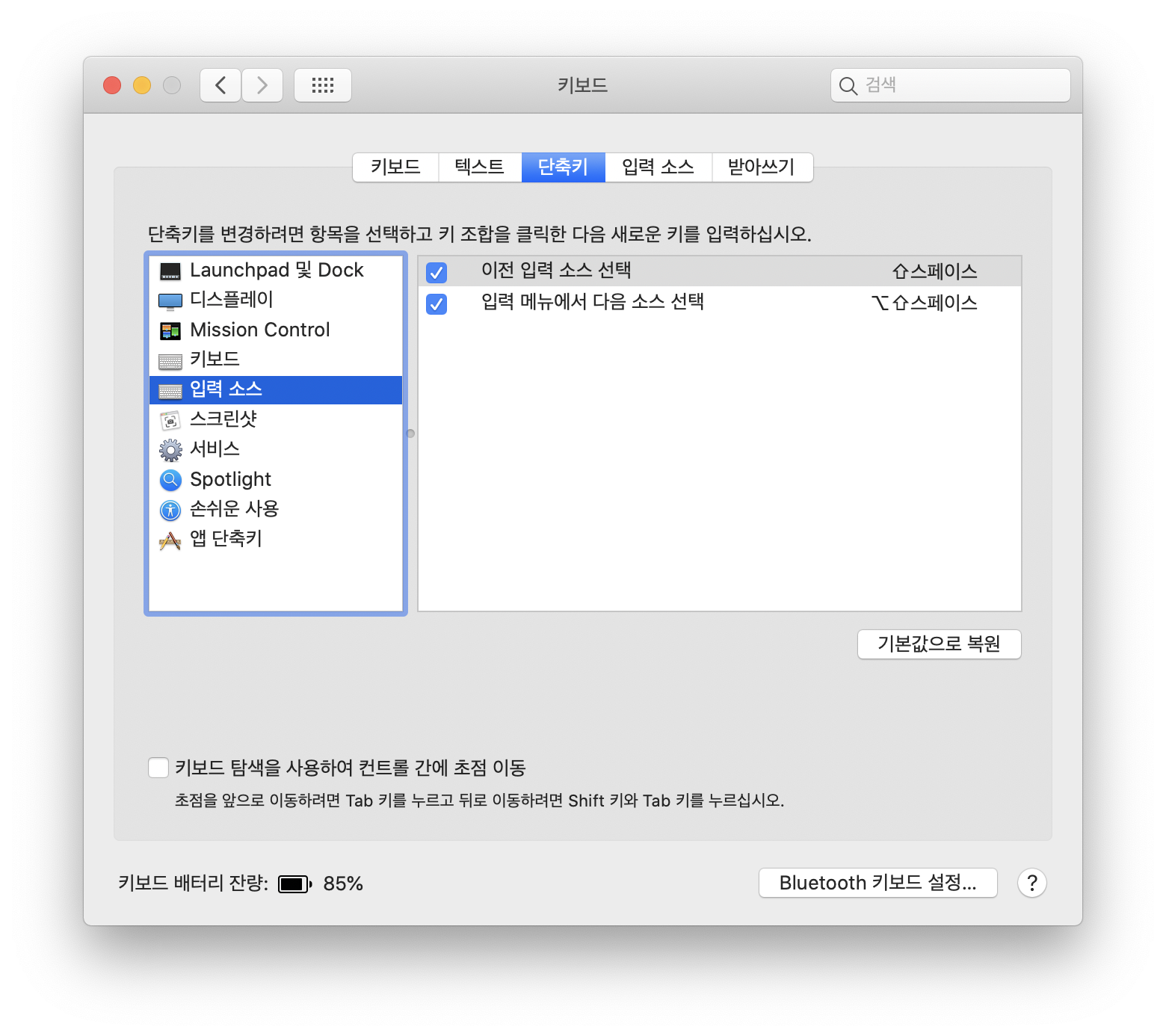Open the 입력 소스 tab
The image size is (1166, 1036).
(x=658, y=167)
